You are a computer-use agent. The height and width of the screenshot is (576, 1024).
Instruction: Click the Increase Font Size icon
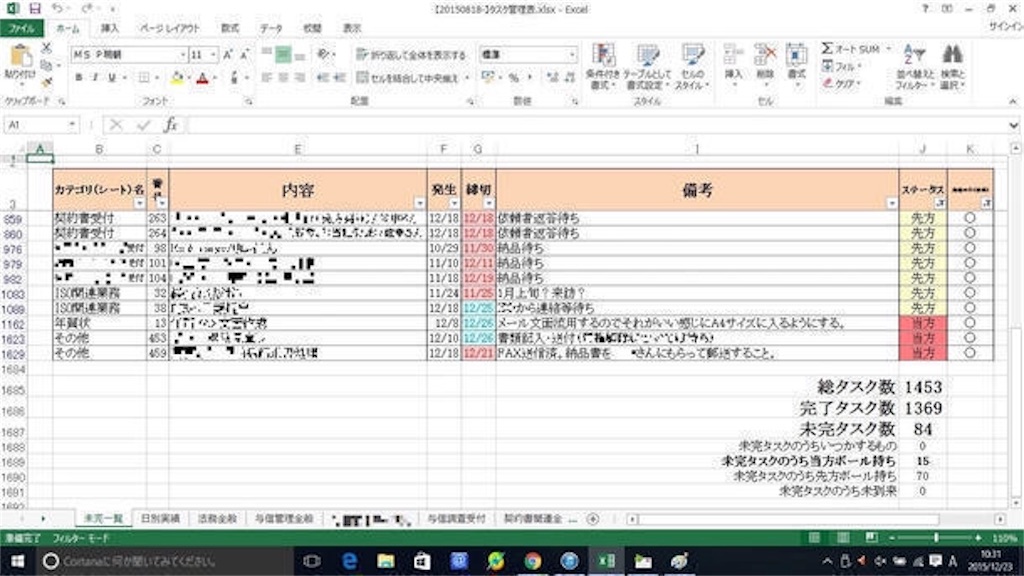point(228,55)
